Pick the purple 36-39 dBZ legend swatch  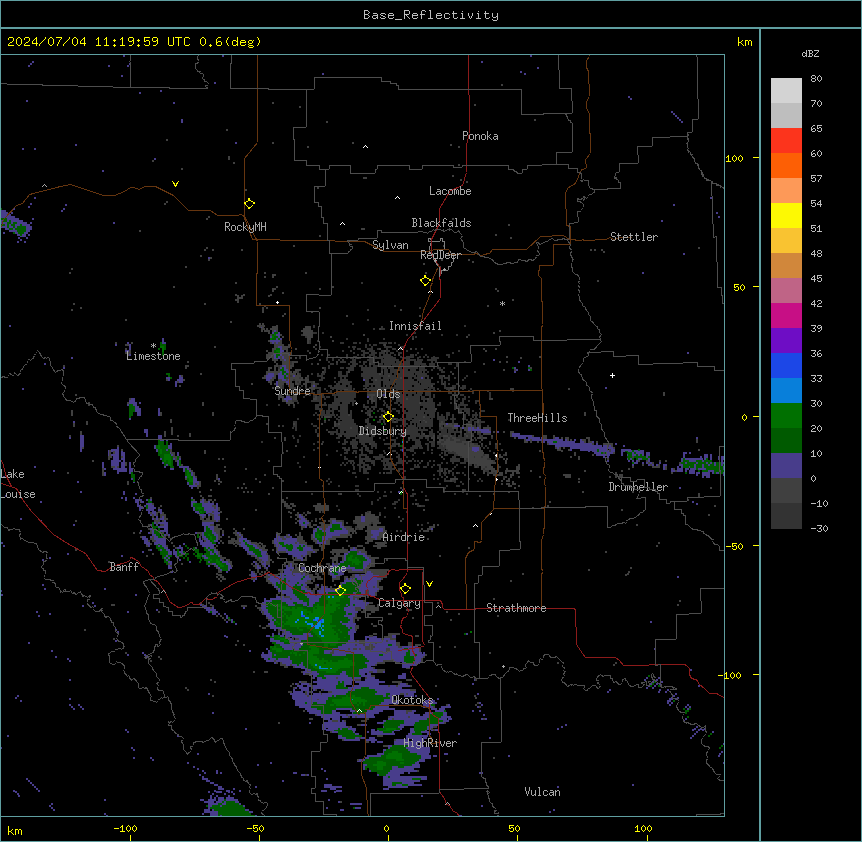(786, 341)
